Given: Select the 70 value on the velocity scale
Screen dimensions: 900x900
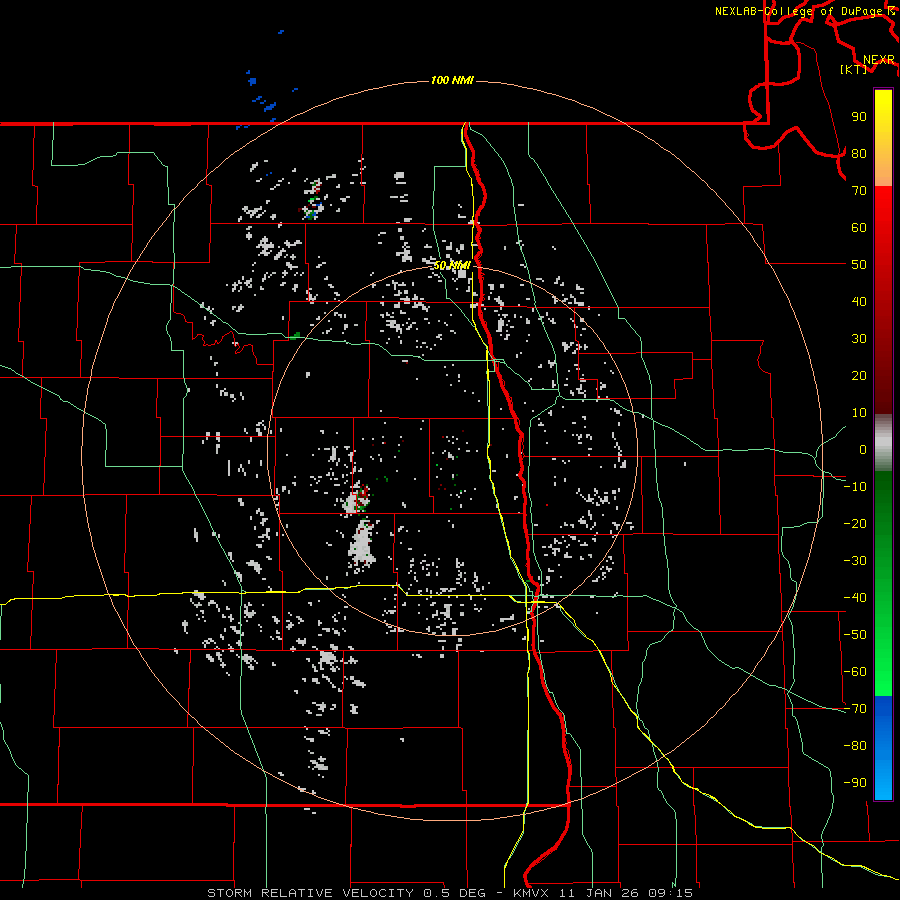Looking at the screenshot, I should [x=859, y=191].
